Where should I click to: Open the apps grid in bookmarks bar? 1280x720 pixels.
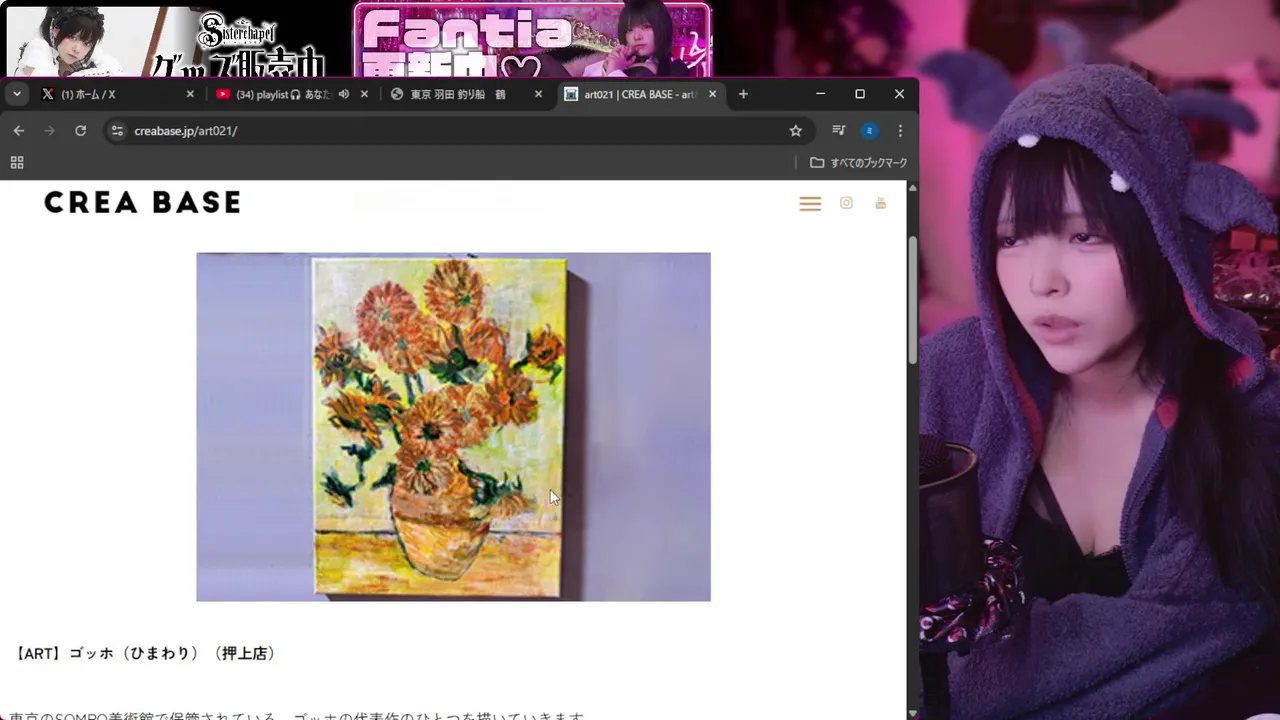click(x=17, y=162)
